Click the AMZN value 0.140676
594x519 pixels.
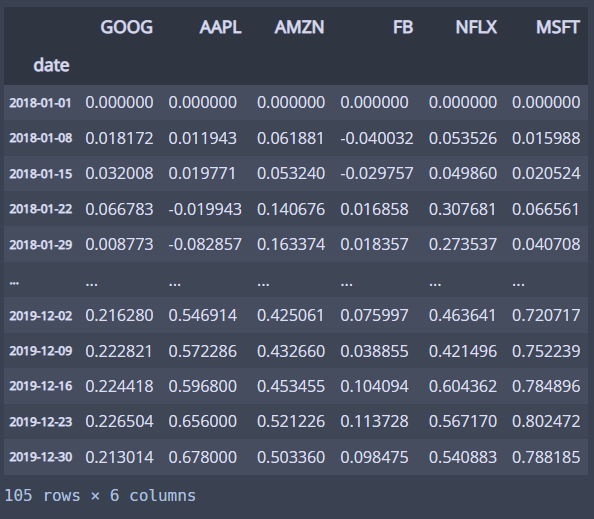click(x=291, y=209)
